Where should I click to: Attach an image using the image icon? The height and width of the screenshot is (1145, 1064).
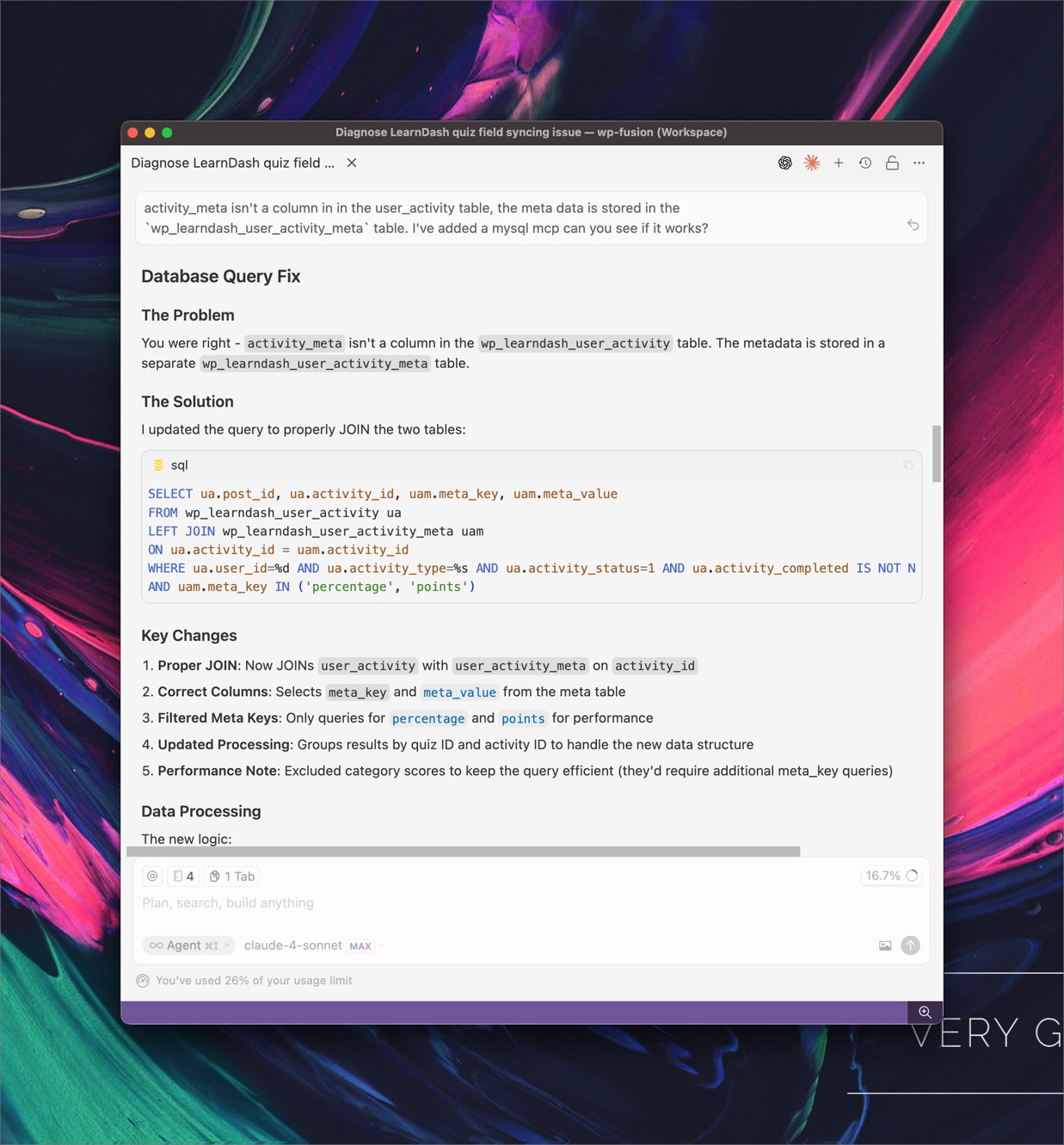(x=884, y=945)
